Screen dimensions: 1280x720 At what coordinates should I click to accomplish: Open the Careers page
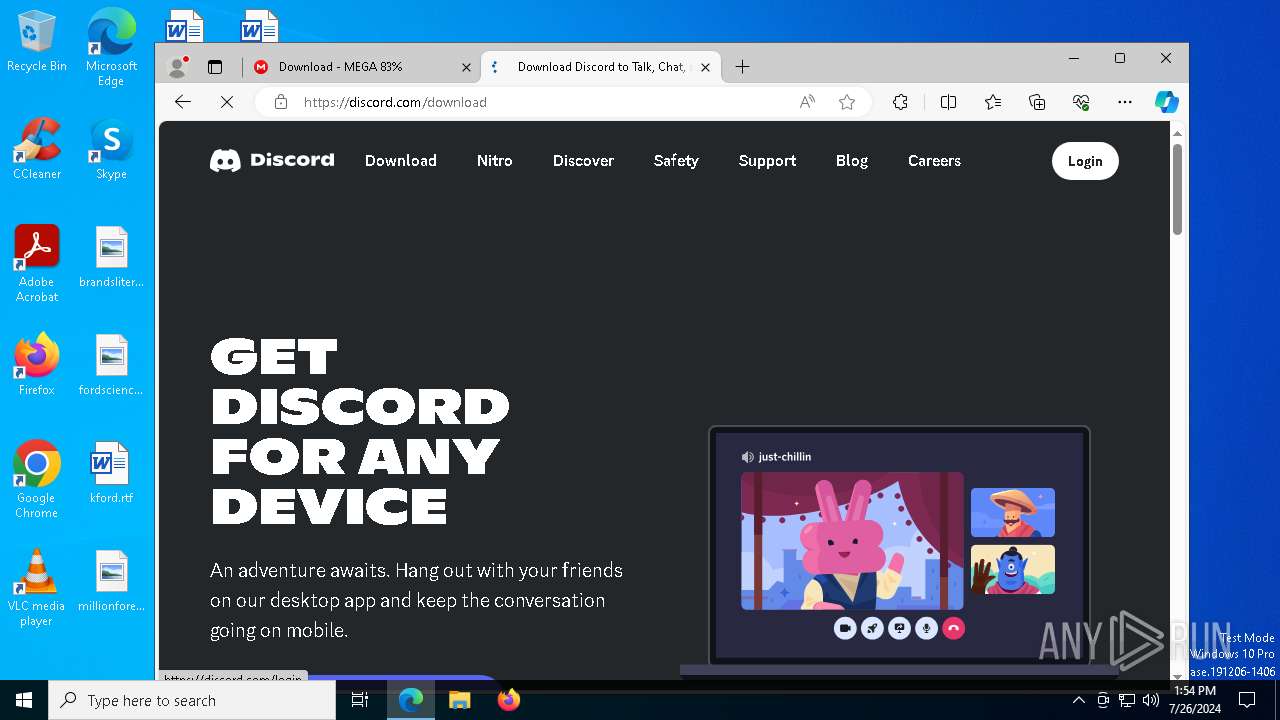[x=934, y=160]
